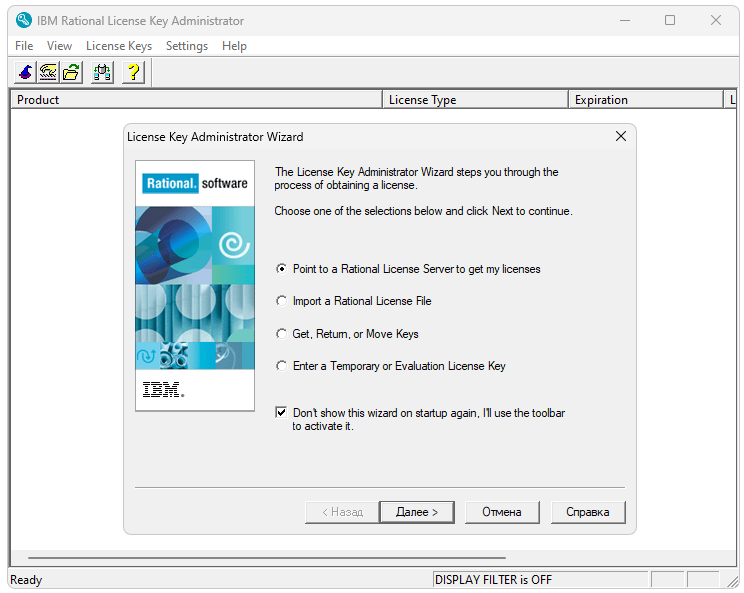Click the horizontal scrollbar at list bottom
This screenshot has height=593, width=744.
[267, 558]
